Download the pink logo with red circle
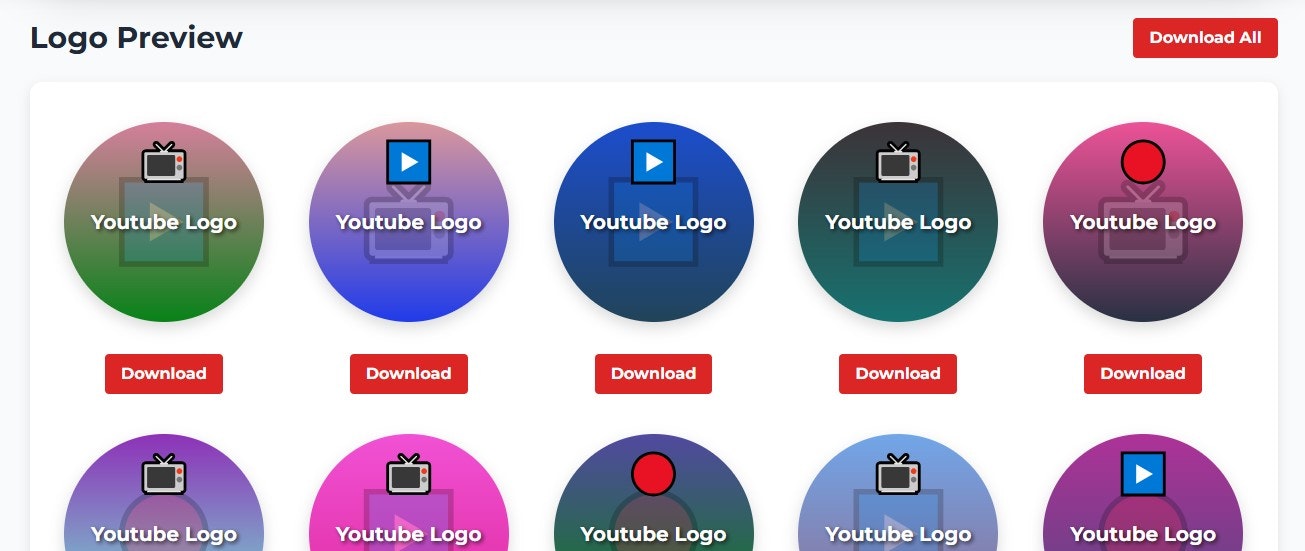Screen dimensions: 1305x551 click(x=1143, y=374)
